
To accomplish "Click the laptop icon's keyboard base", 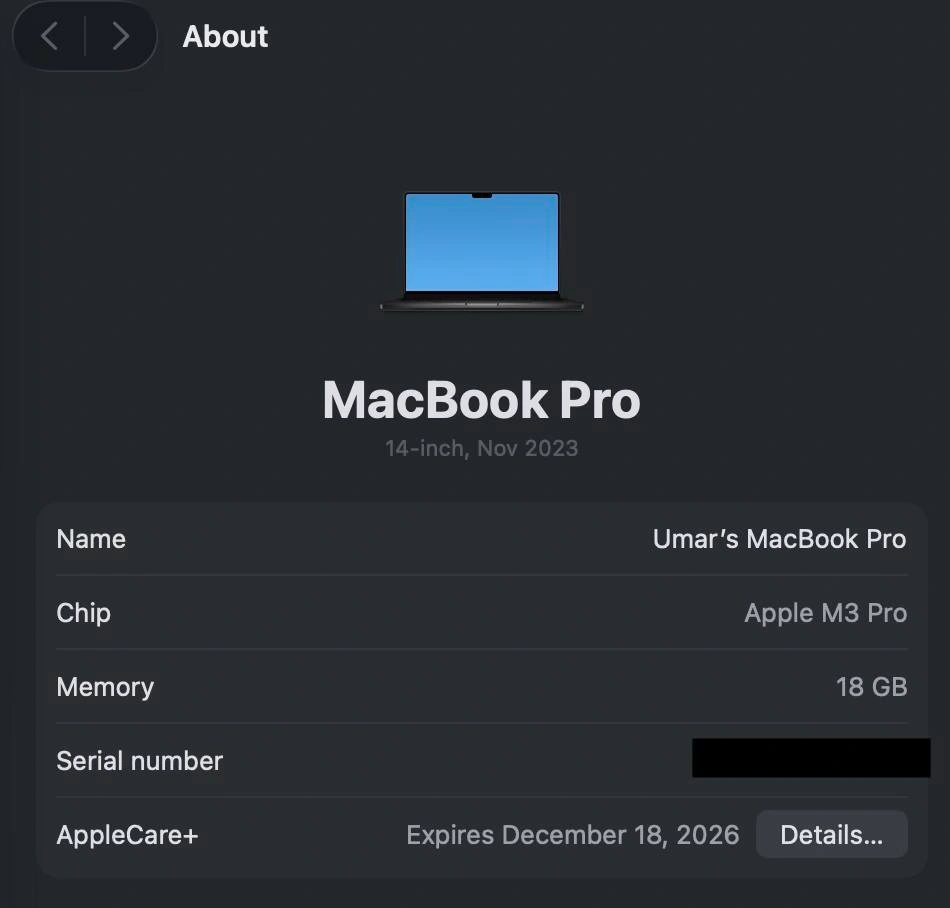I will [x=481, y=303].
